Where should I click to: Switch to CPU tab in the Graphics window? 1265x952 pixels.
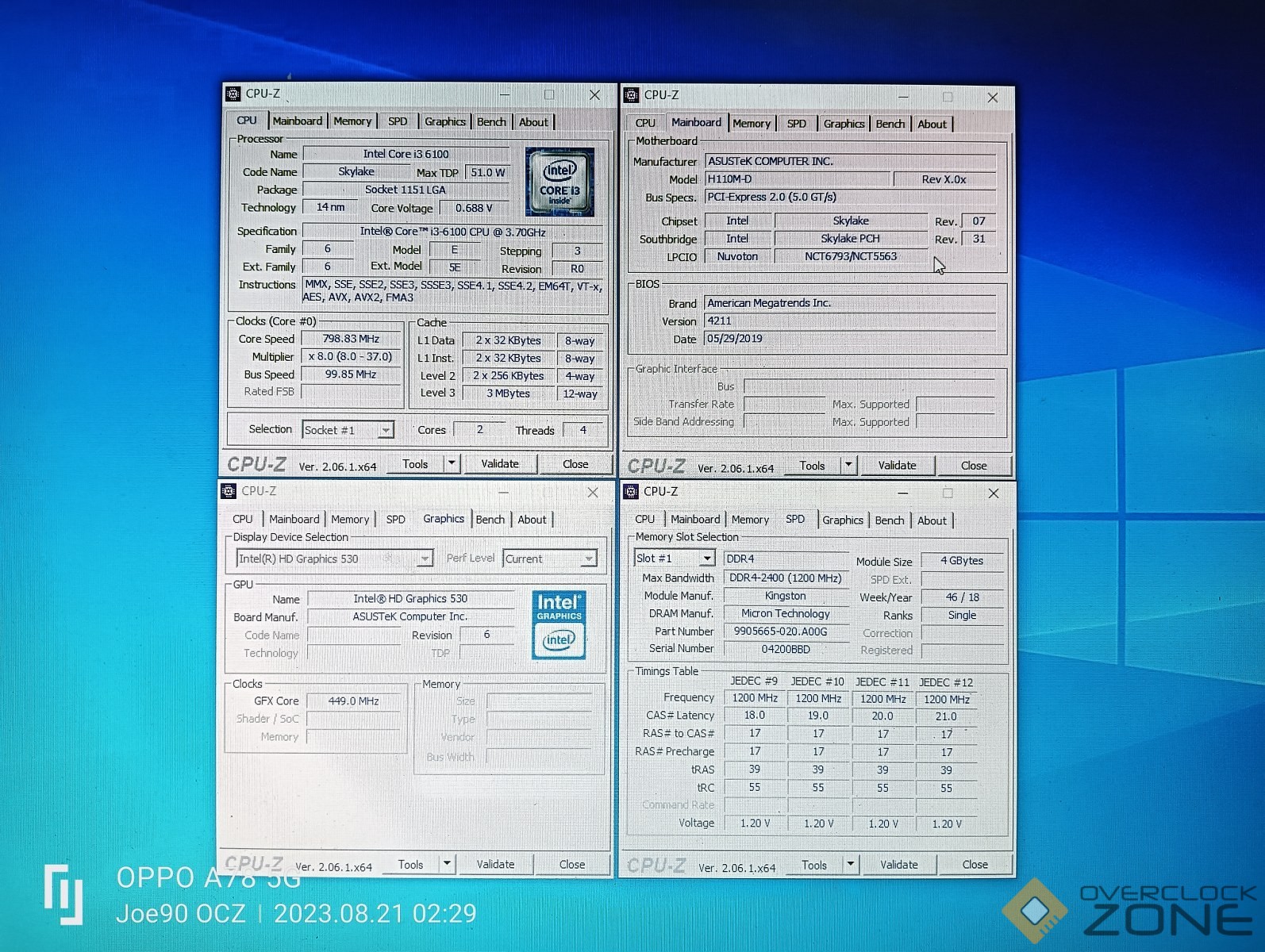(x=243, y=519)
